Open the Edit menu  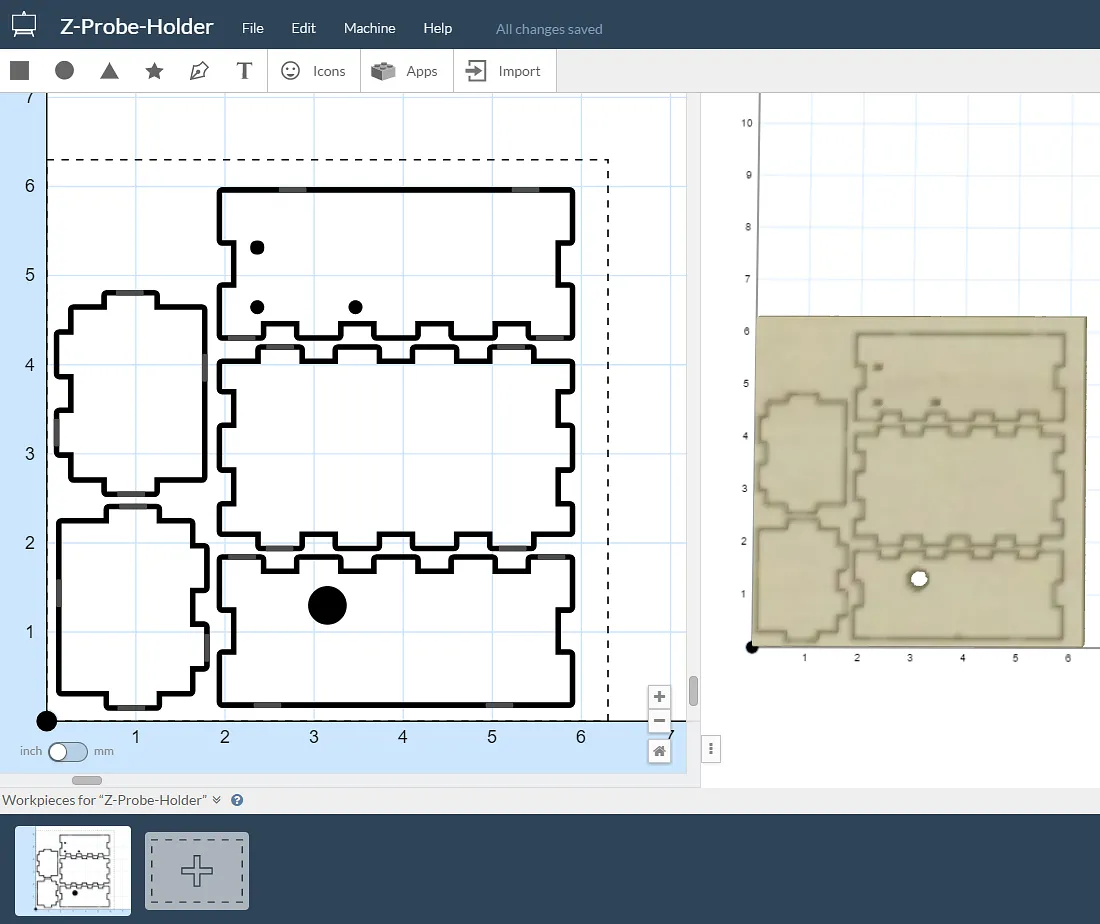tap(304, 29)
